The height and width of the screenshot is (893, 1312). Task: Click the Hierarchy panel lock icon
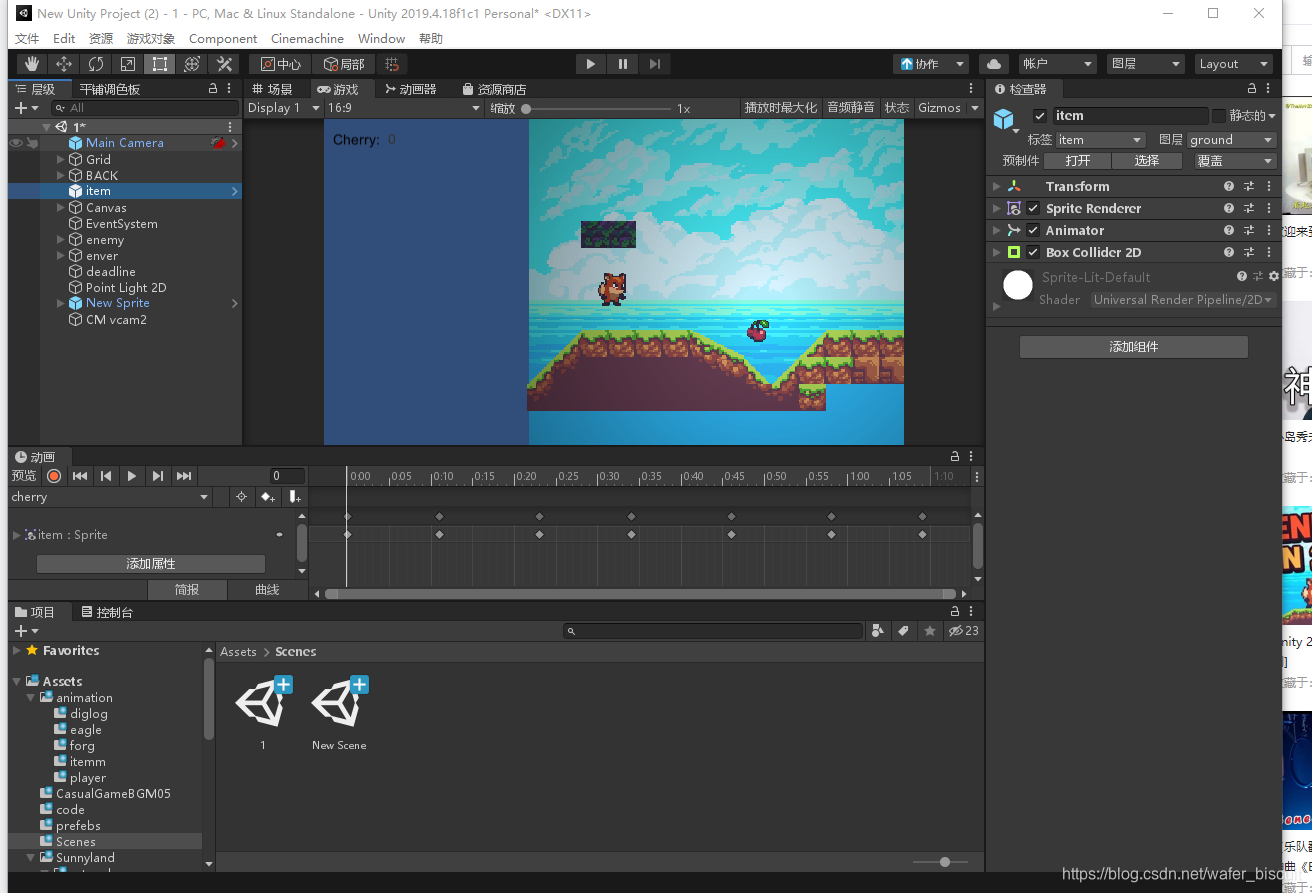213,89
